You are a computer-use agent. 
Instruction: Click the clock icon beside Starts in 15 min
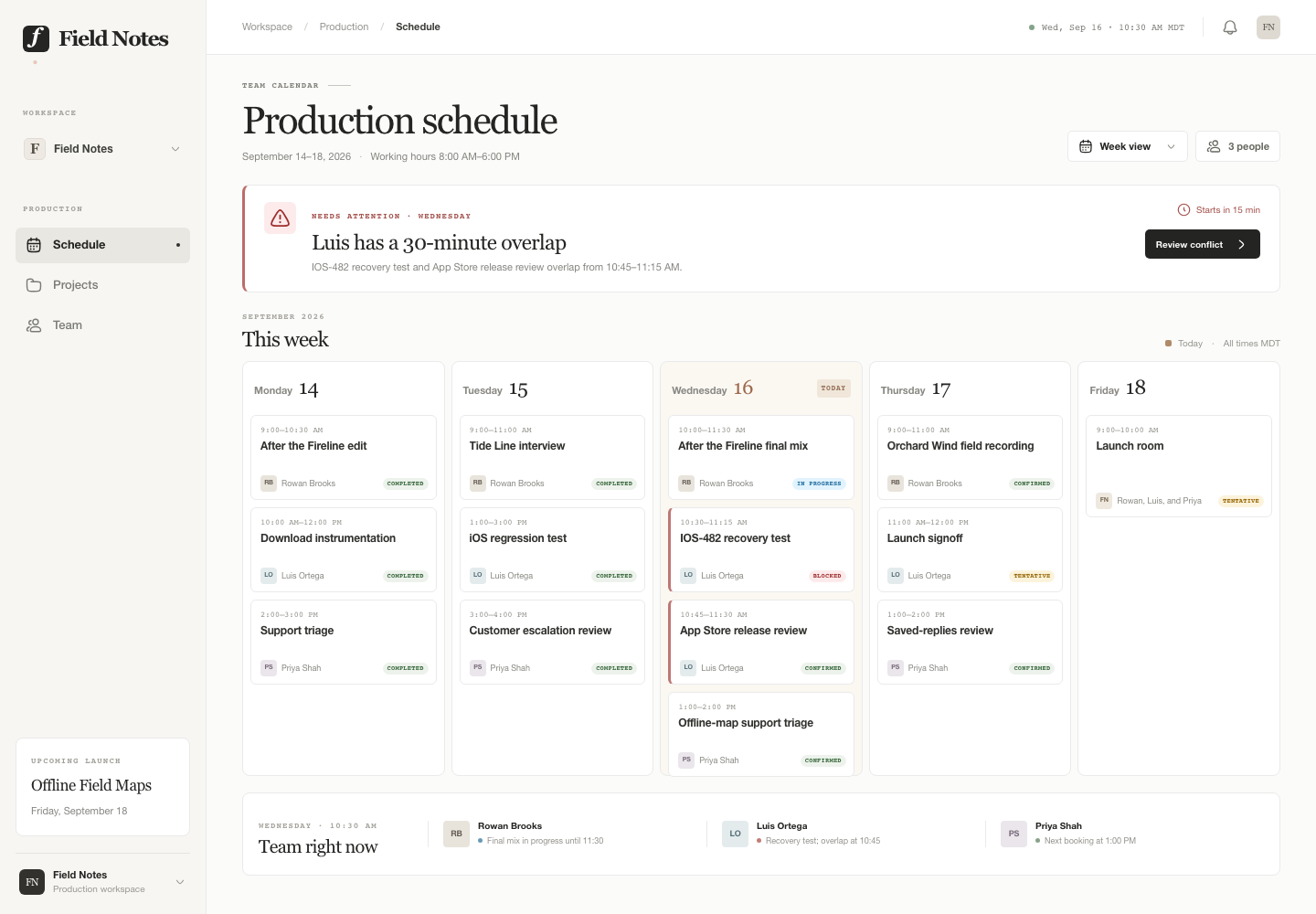coord(1183,210)
